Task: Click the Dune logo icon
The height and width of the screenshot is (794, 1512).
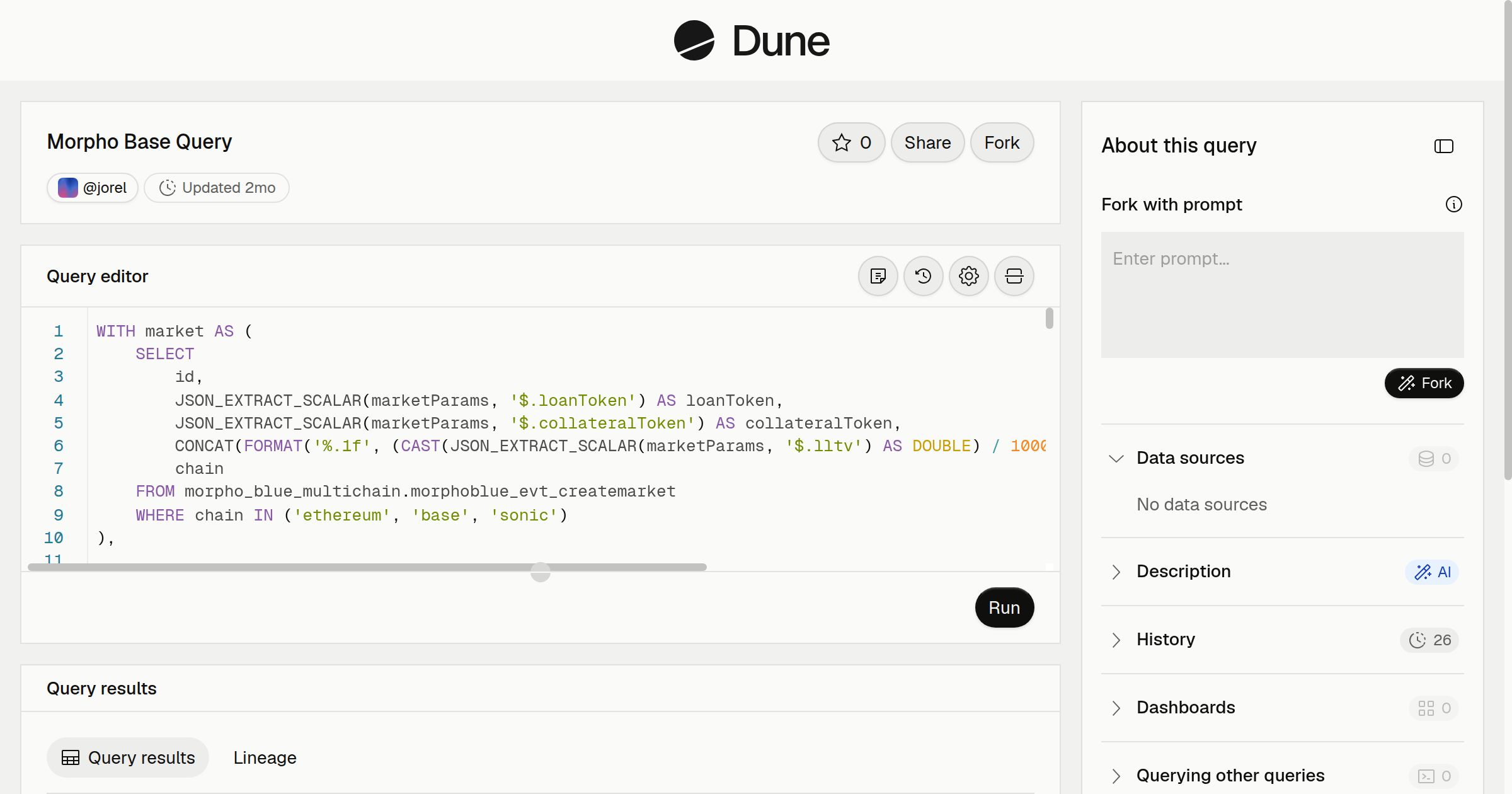Action: coord(694,40)
